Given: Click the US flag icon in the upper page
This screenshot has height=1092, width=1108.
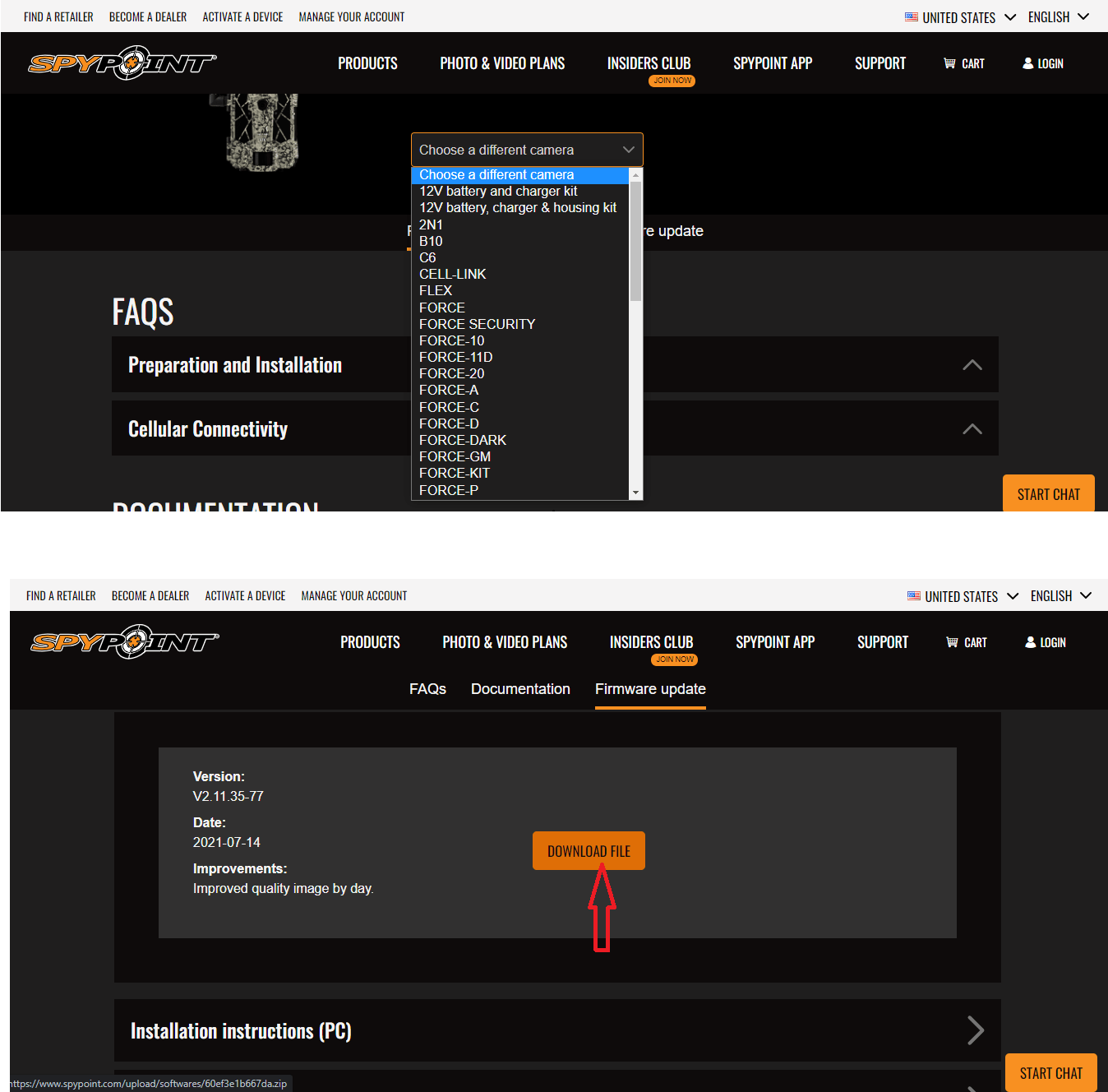Looking at the screenshot, I should [x=912, y=16].
